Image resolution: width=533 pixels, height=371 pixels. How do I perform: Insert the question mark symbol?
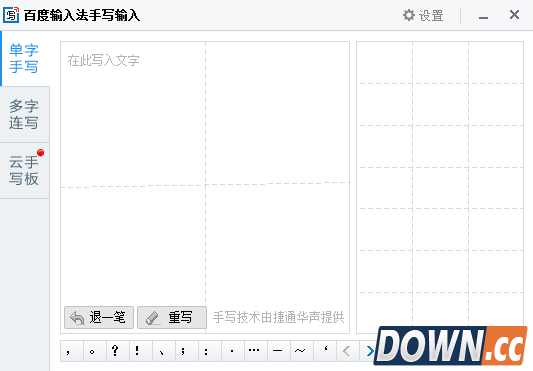118,351
